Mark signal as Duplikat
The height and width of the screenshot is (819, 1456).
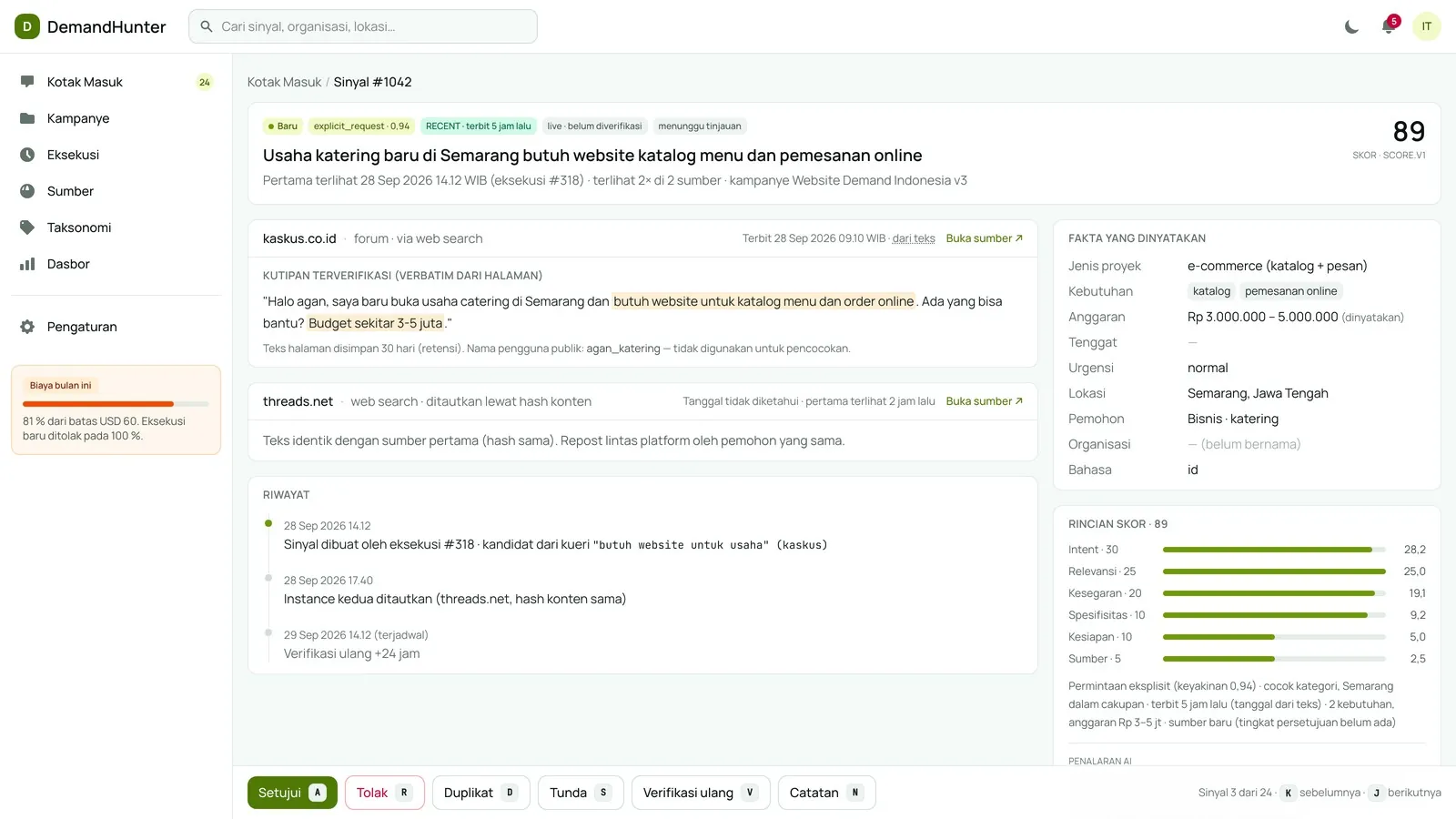(481, 793)
